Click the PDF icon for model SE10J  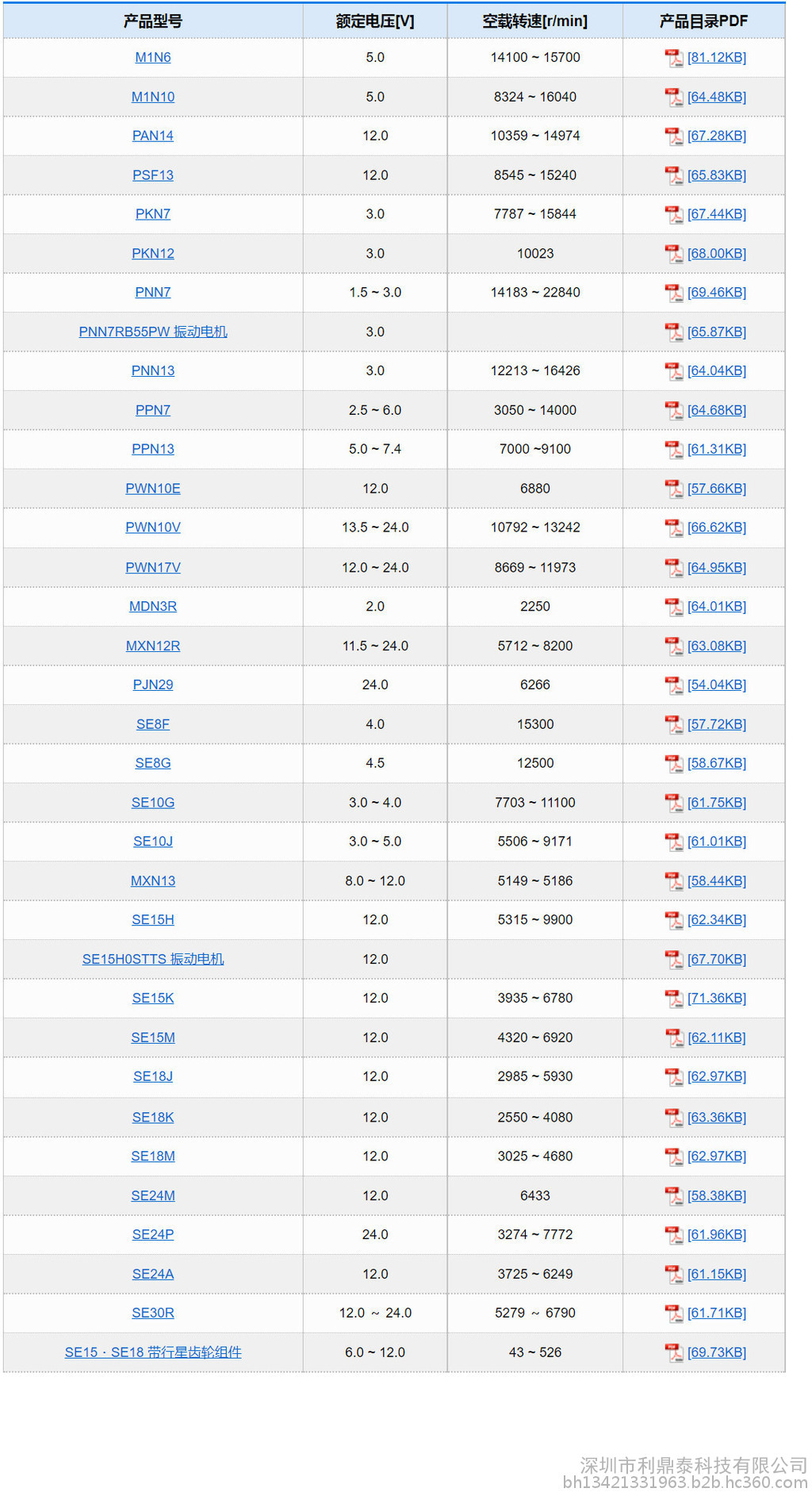pyautogui.click(x=674, y=842)
